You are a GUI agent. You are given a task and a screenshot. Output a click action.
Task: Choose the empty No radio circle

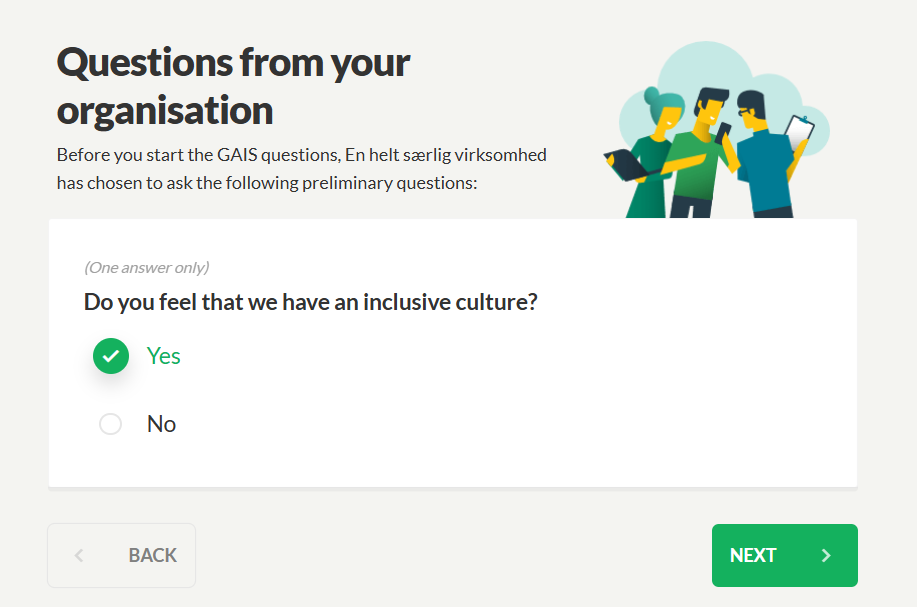(111, 424)
